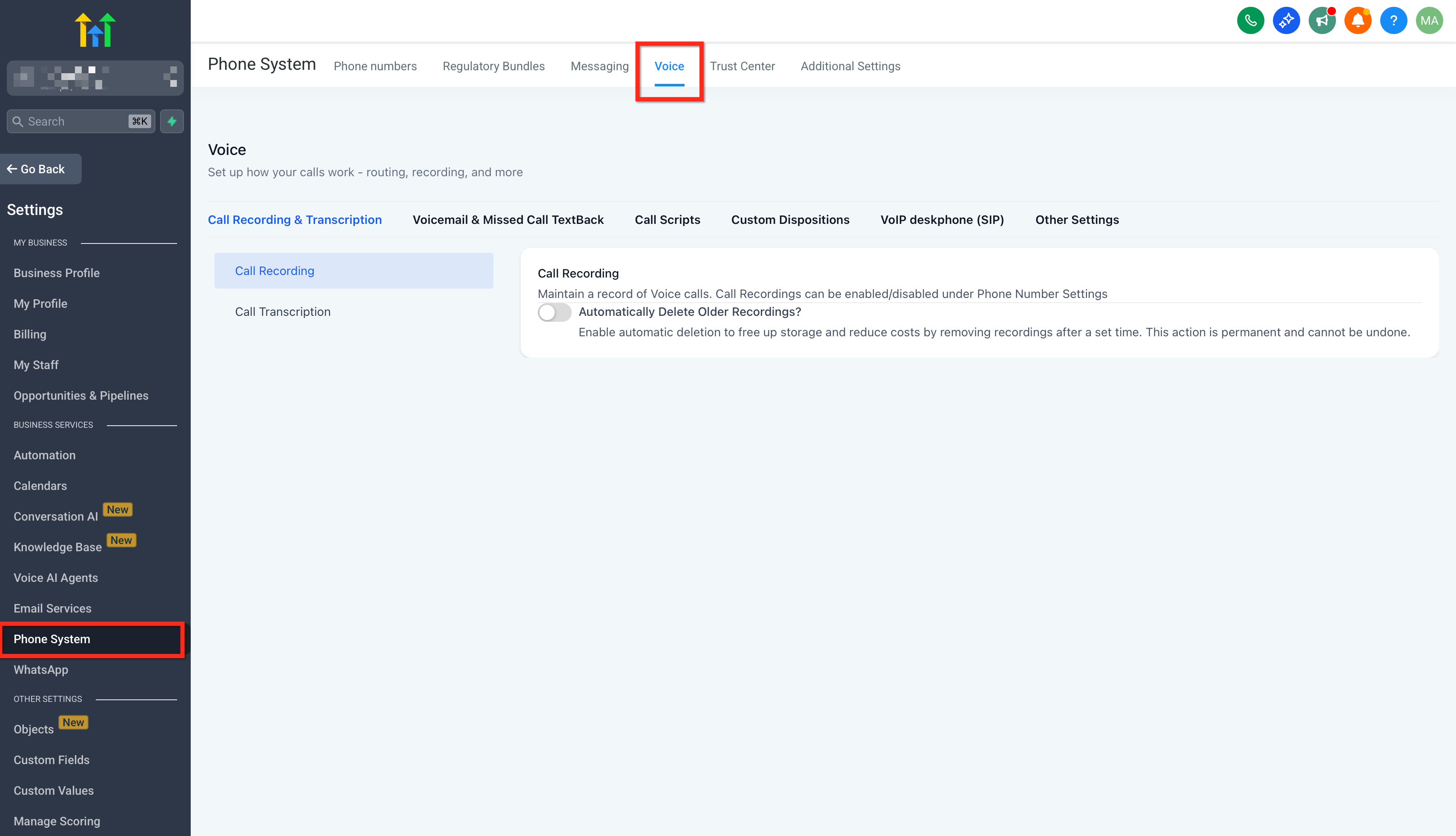Enable Automatically Delete Older Recordings toggle
1456x836 pixels.
pyautogui.click(x=554, y=312)
